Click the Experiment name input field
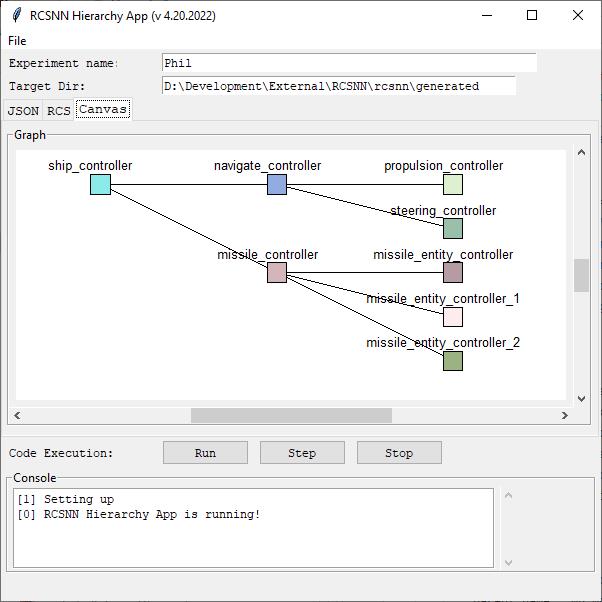602x602 pixels. coord(349,63)
